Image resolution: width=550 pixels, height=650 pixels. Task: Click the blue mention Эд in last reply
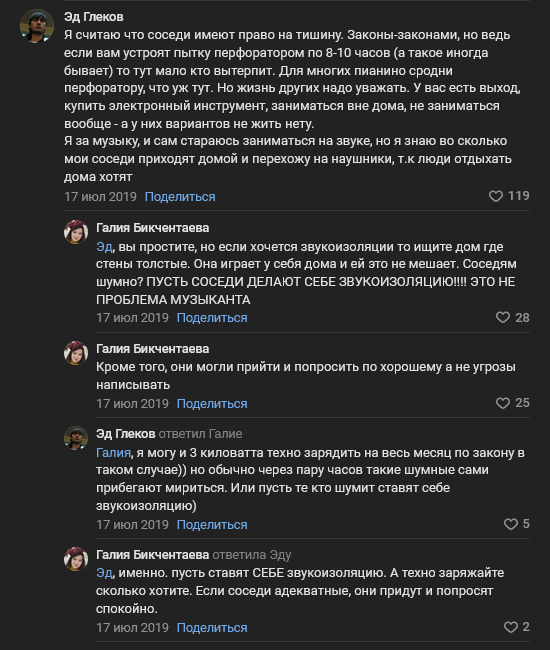(104, 573)
